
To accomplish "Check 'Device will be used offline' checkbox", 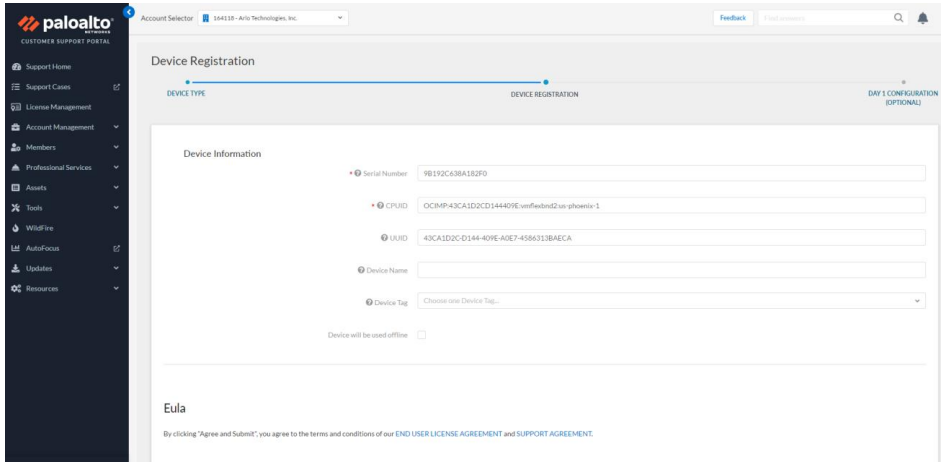I will coord(422,335).
